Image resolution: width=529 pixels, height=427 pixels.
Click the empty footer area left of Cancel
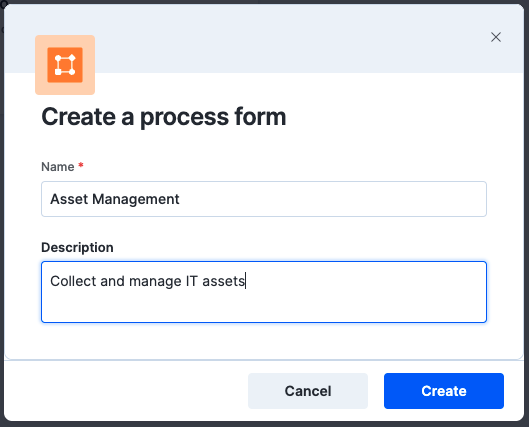click(125, 391)
